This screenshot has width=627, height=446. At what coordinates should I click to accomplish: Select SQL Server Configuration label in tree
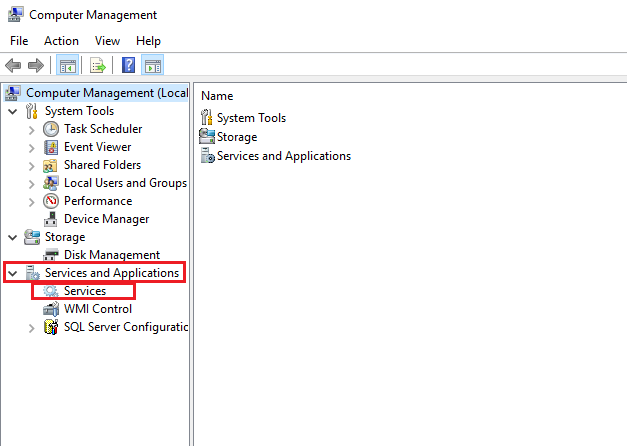126,327
